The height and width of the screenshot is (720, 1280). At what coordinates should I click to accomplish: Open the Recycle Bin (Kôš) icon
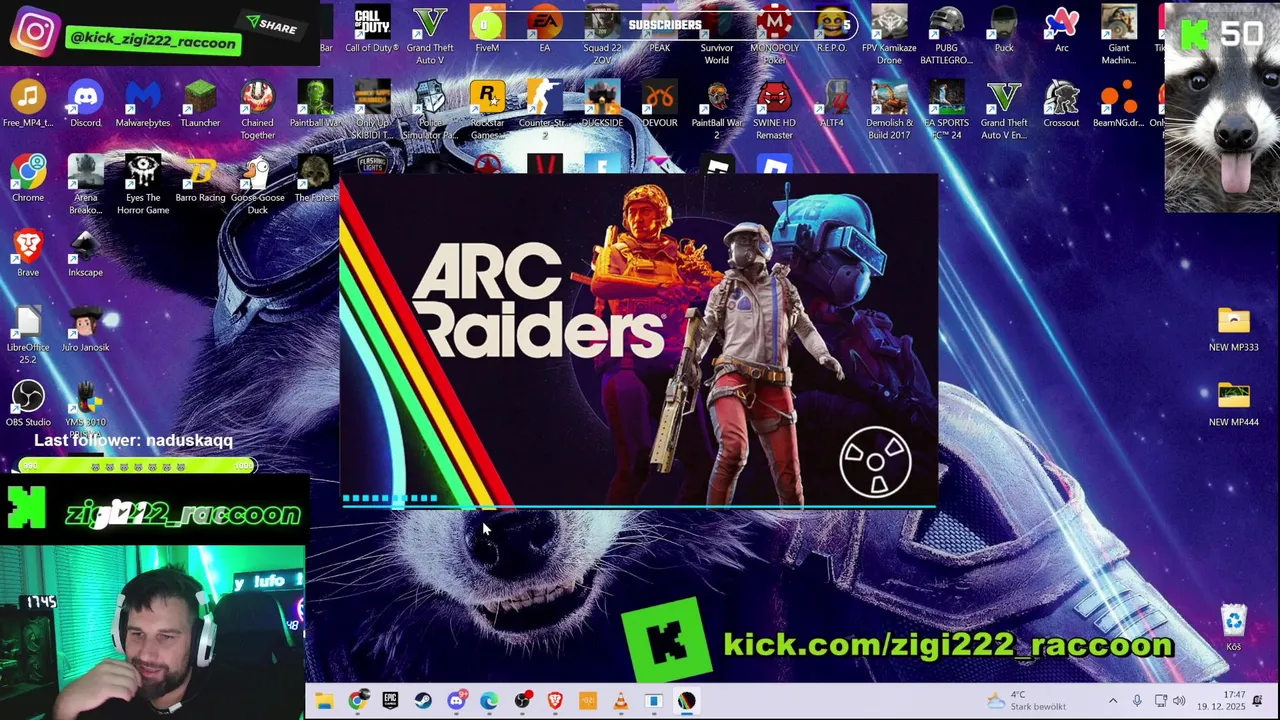coord(1234,628)
